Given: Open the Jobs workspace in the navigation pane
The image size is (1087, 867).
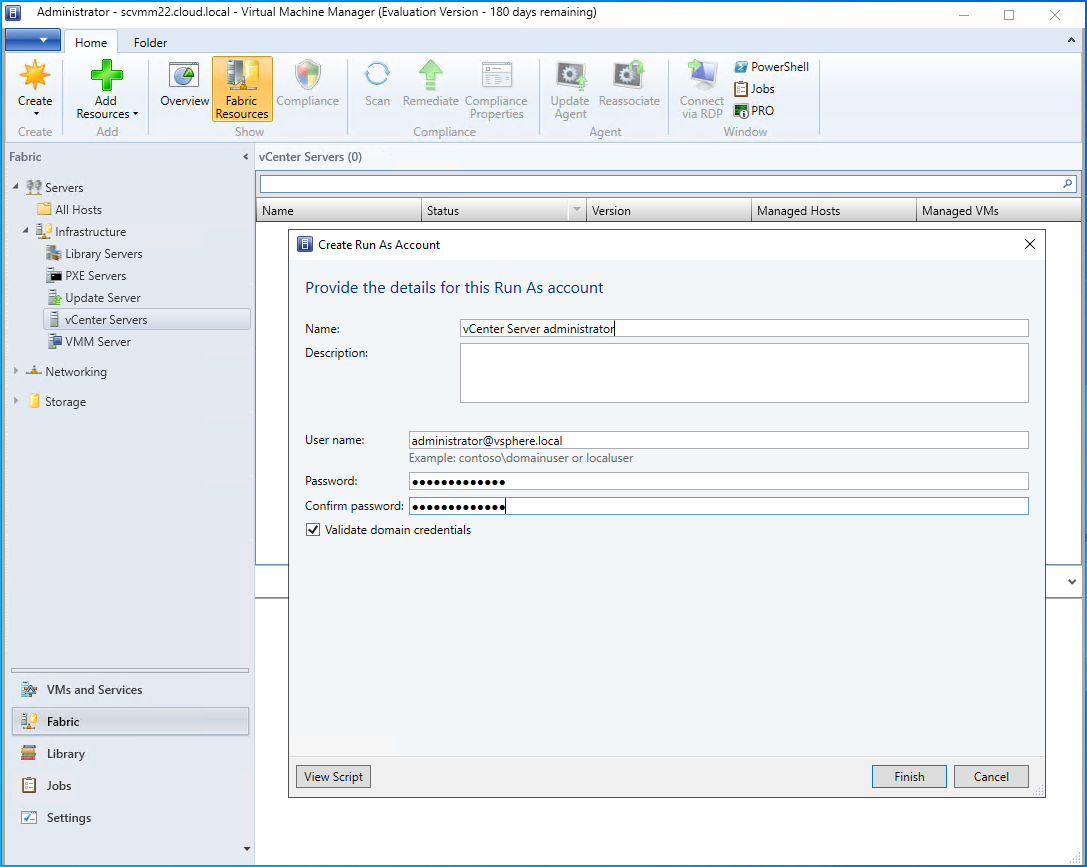Looking at the screenshot, I should click(x=130, y=785).
